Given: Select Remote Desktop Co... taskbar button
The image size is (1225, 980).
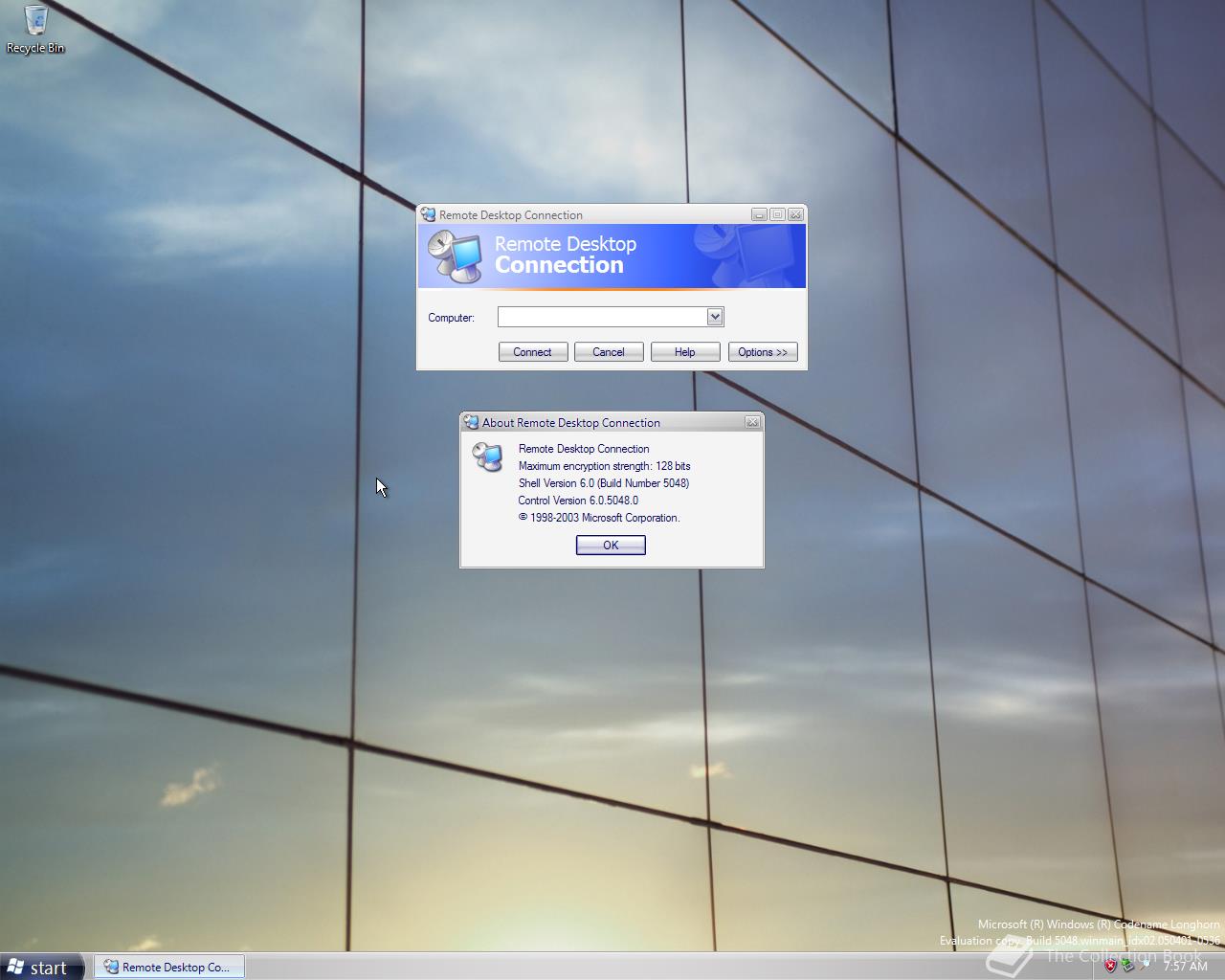Looking at the screenshot, I should (168, 967).
